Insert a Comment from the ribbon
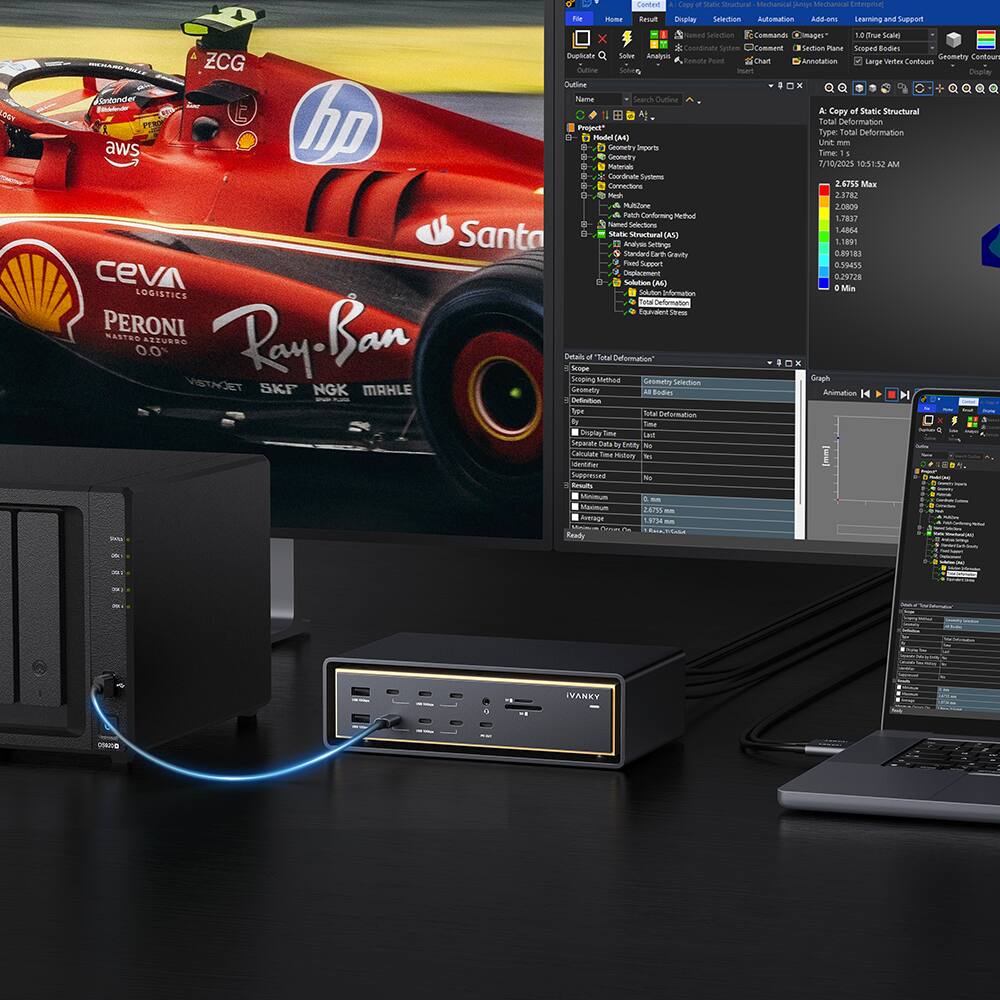The height and width of the screenshot is (1000, 1000). point(763,48)
